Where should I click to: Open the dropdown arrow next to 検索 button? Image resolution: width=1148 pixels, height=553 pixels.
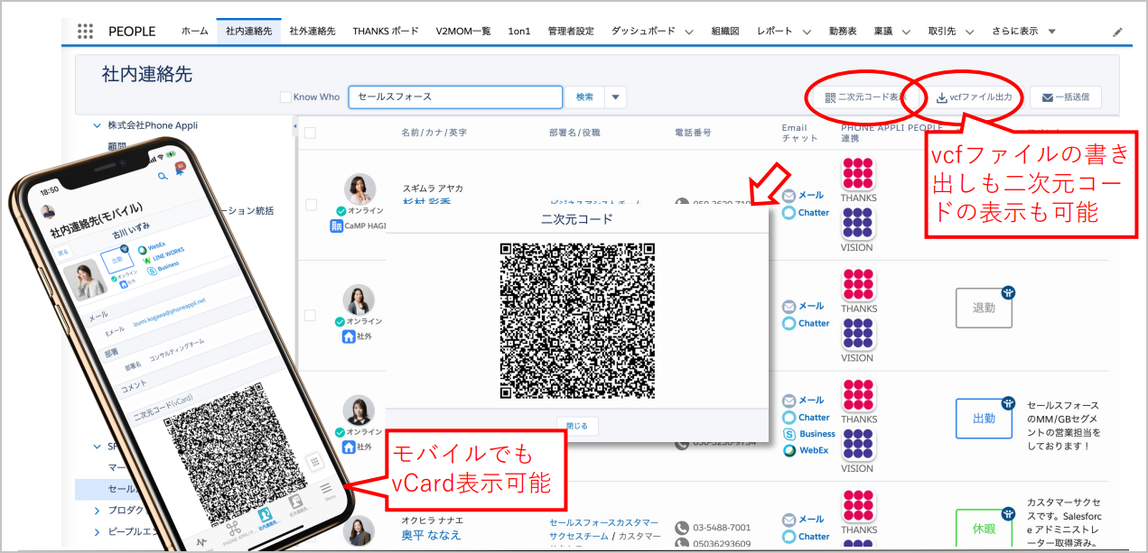617,97
